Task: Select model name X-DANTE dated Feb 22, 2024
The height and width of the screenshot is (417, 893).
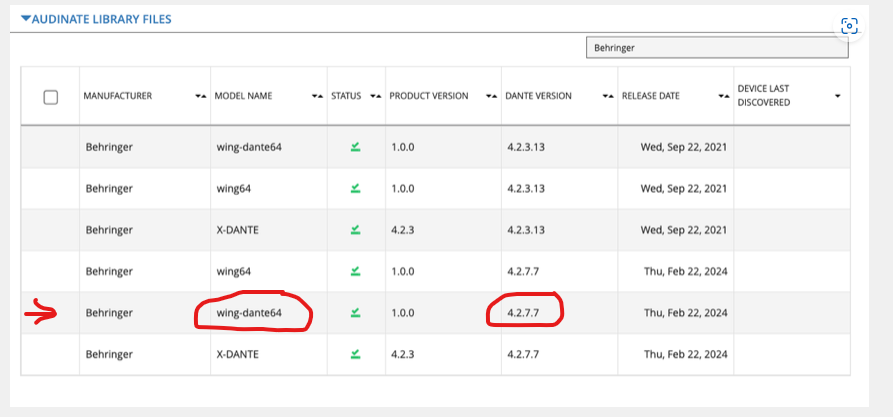Action: tap(237, 354)
